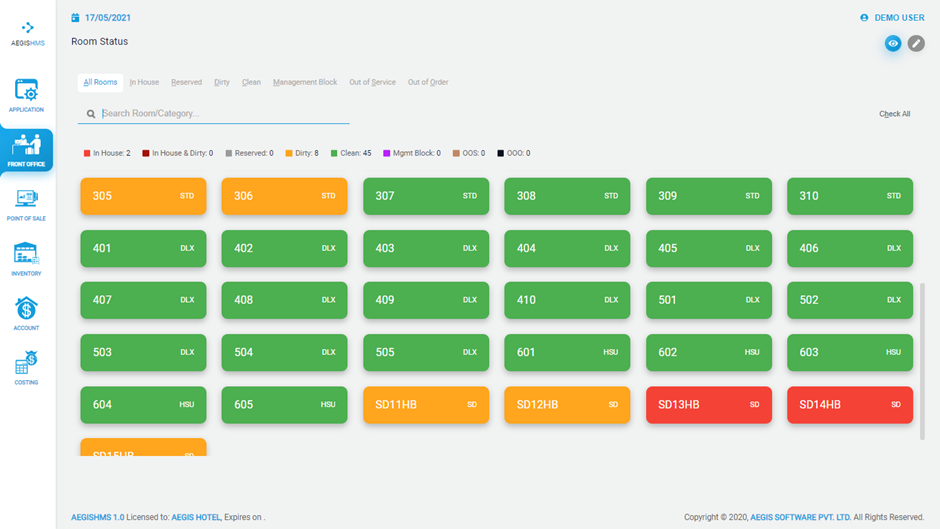Click the calendar date 17/05/2021
Screen dimensions: 940x529
click(101, 18)
